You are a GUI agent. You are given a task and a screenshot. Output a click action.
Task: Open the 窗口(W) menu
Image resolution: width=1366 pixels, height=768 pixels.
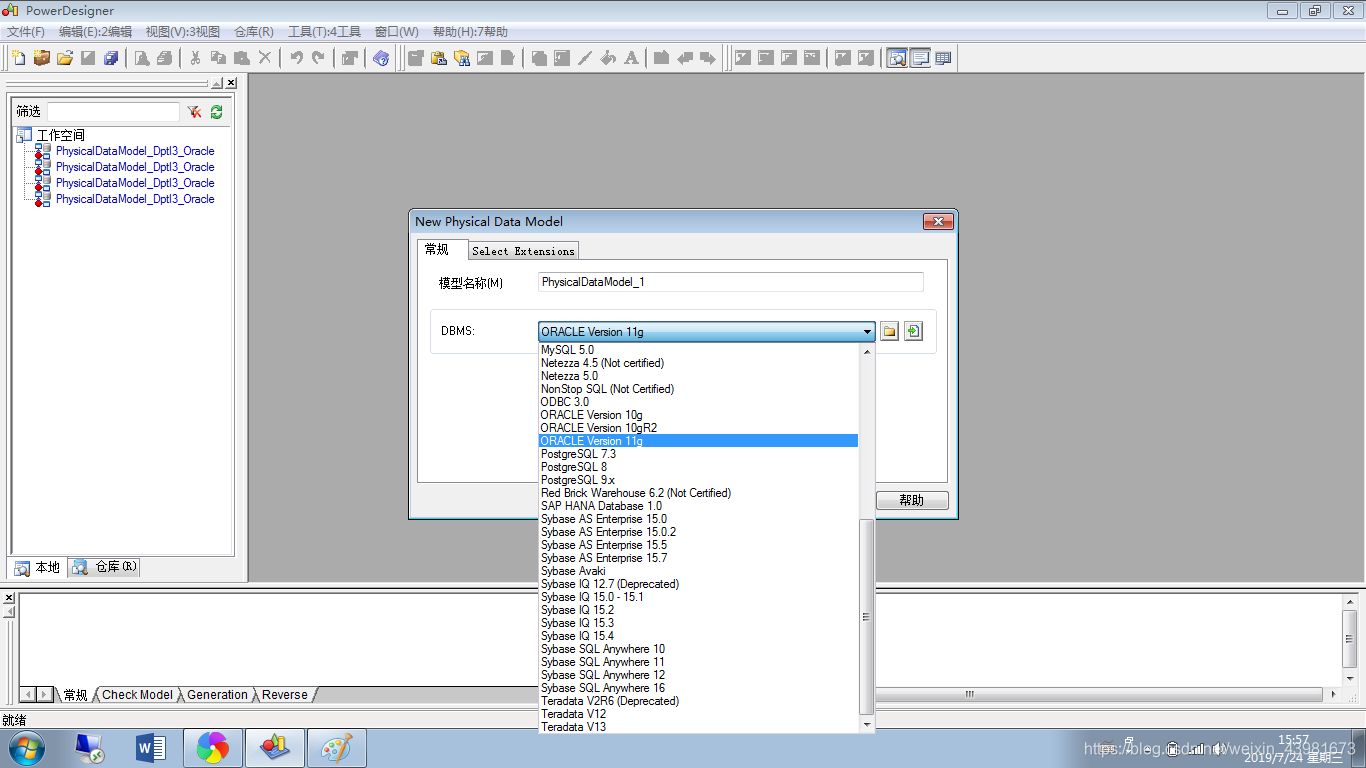(x=397, y=32)
